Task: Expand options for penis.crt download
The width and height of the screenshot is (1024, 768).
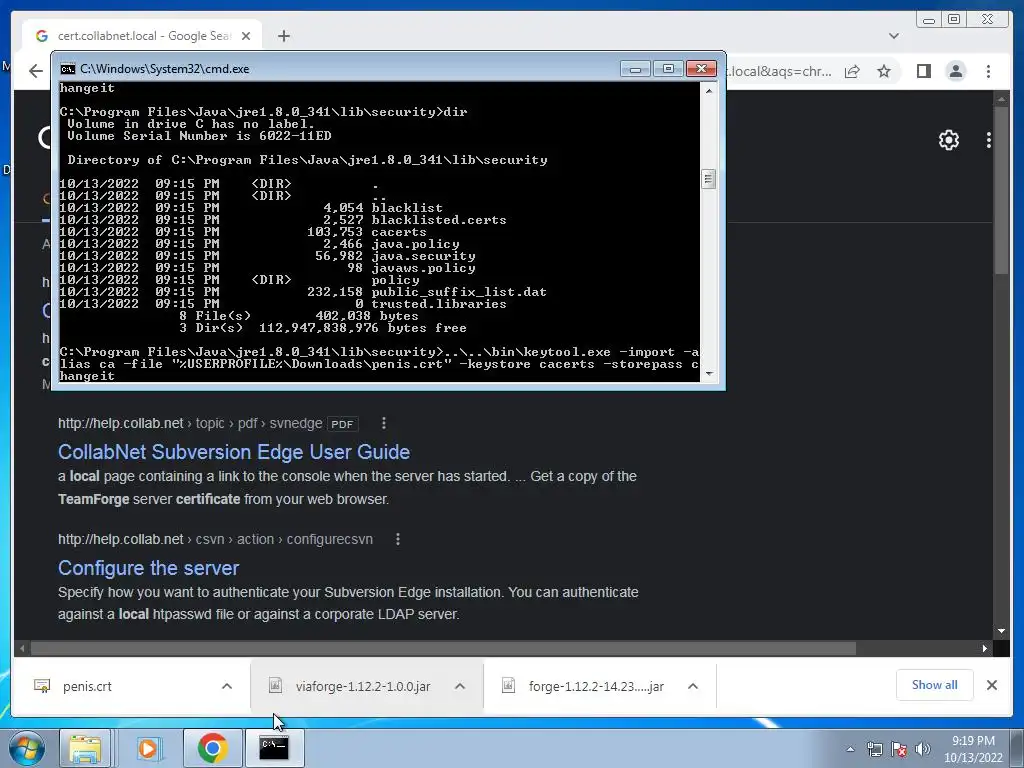Action: coord(227,686)
